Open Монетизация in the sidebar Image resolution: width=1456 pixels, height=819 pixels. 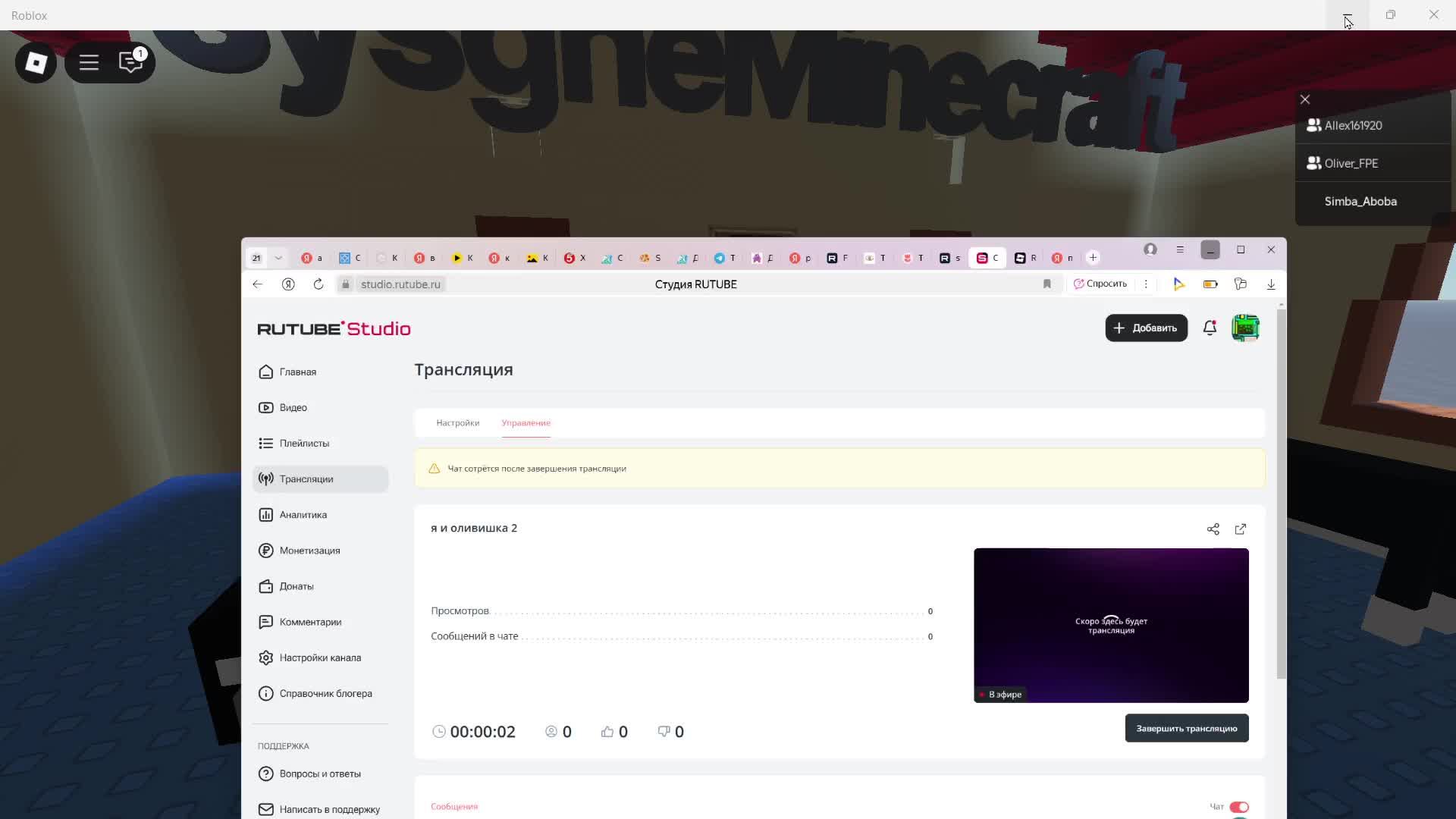(320, 550)
